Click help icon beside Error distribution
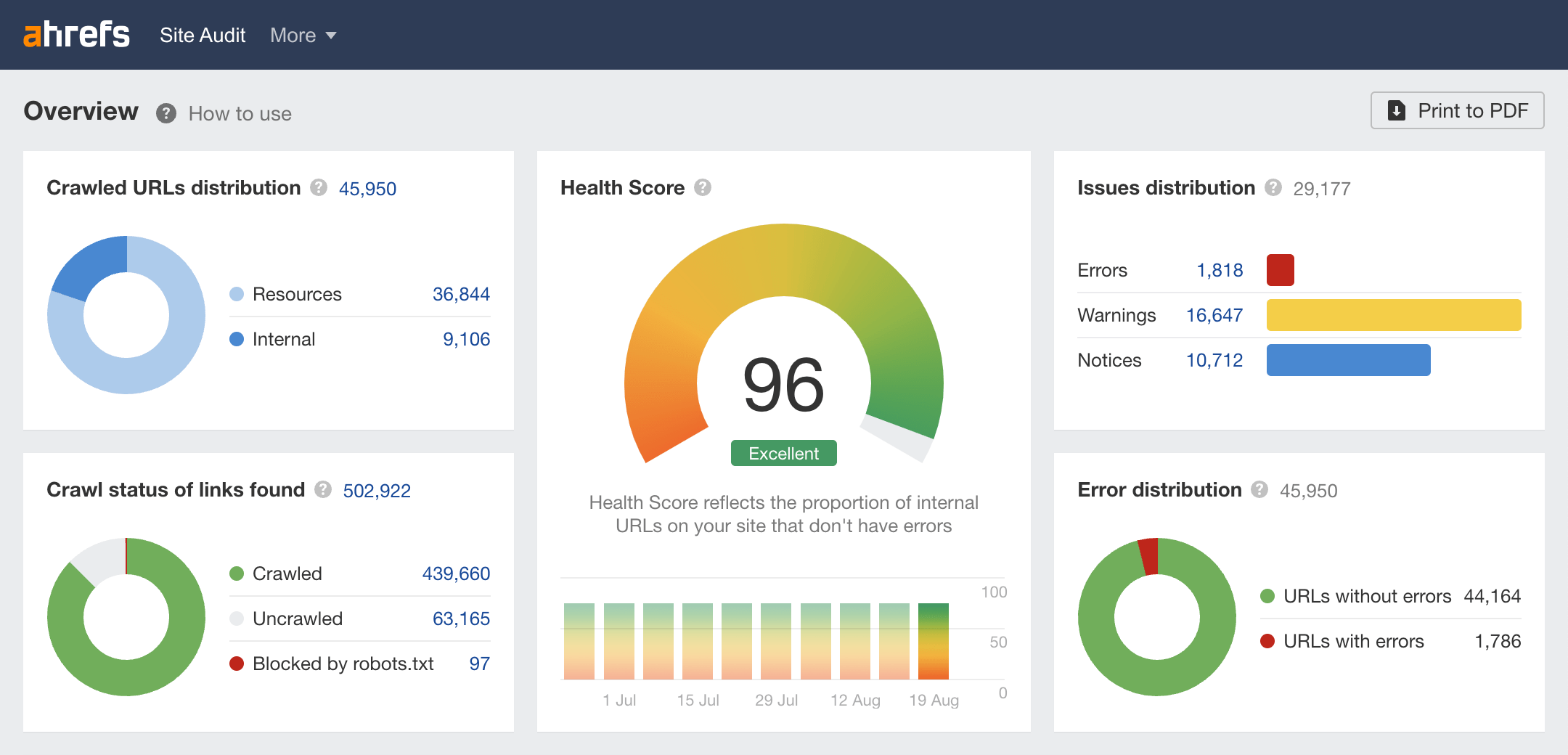1568x755 pixels. [x=1259, y=490]
